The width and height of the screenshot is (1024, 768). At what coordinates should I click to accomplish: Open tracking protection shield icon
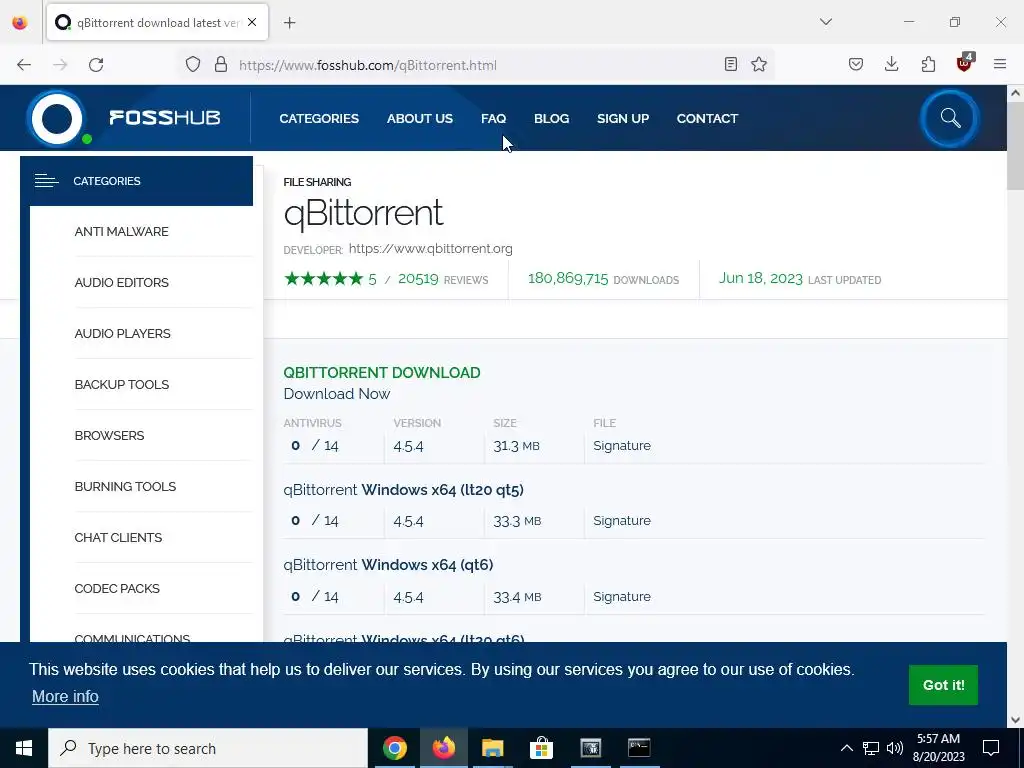coord(193,65)
